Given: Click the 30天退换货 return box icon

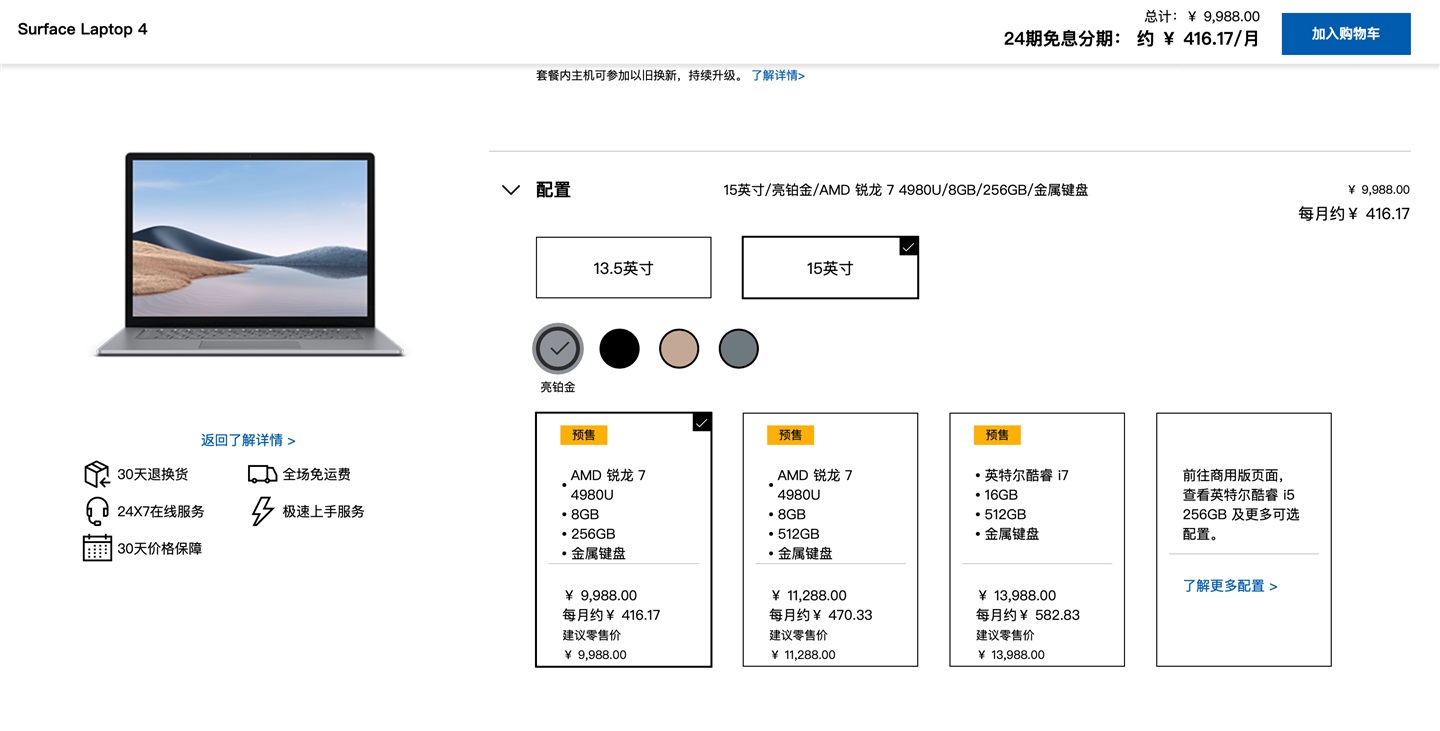Looking at the screenshot, I should pyautogui.click(x=95, y=474).
